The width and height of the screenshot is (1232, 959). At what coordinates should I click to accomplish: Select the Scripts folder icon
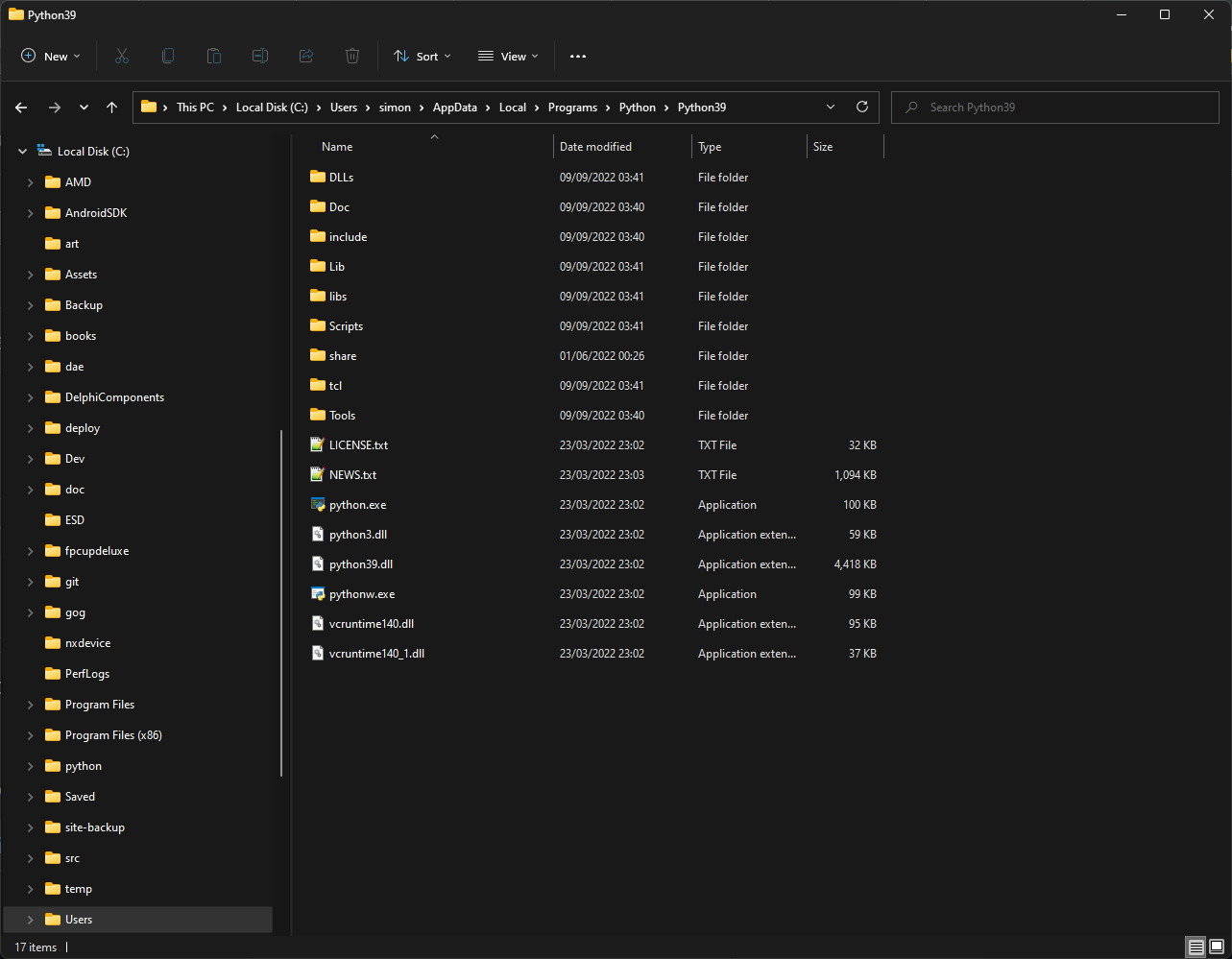(319, 326)
